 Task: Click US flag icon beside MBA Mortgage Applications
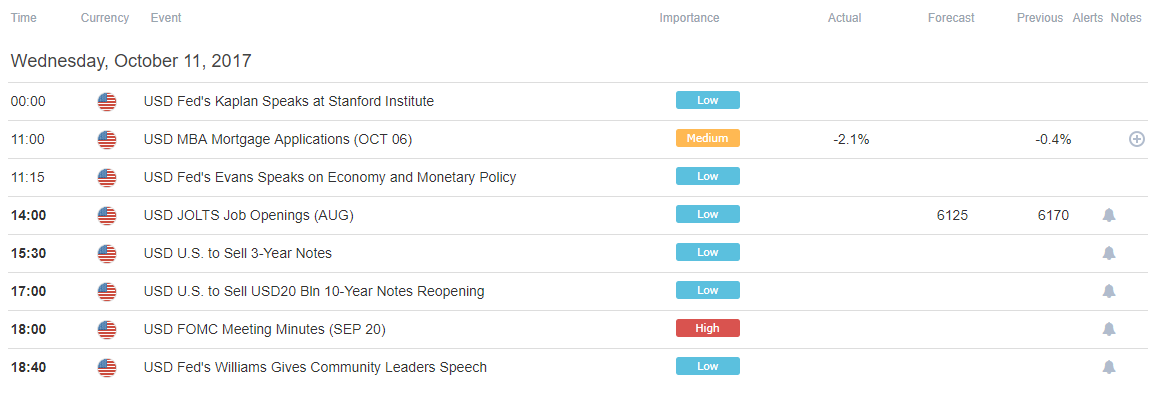click(x=107, y=140)
